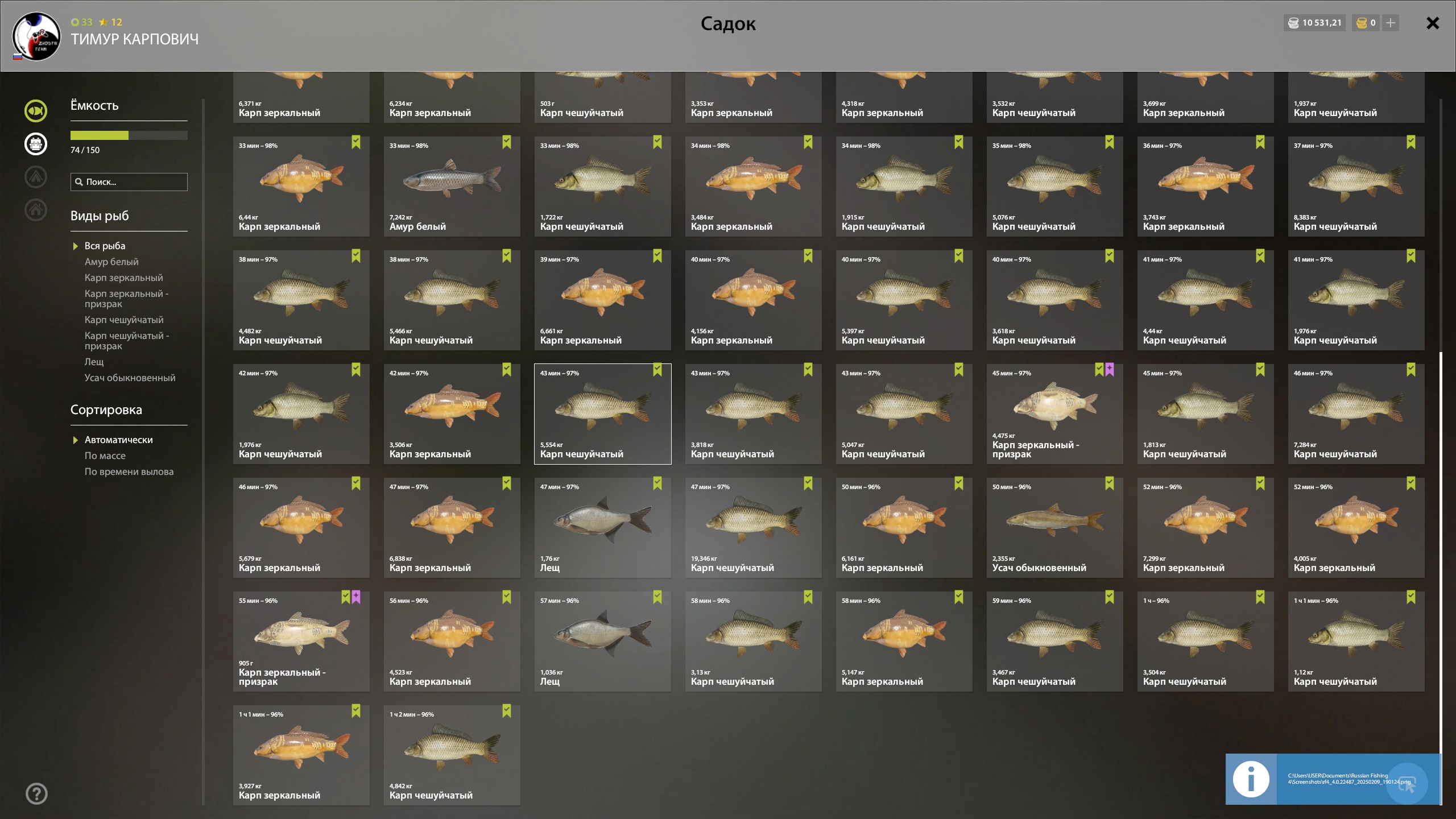Sort fish По массе
The width and height of the screenshot is (1456, 819).
click(x=105, y=456)
